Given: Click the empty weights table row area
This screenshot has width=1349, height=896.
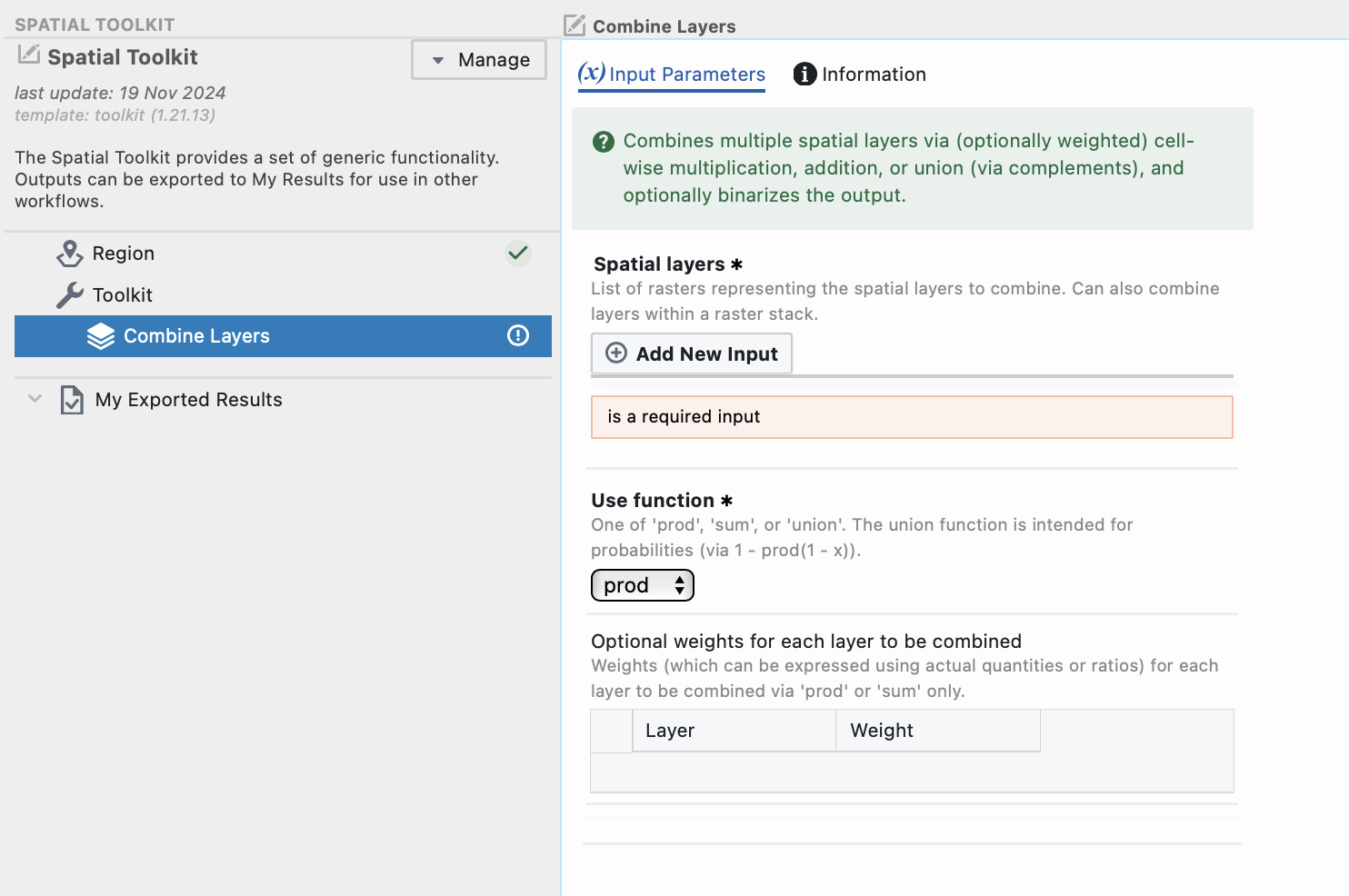Looking at the screenshot, I should [912, 772].
